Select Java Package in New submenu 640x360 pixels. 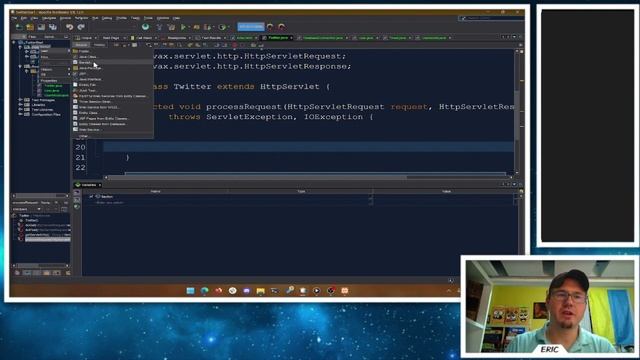coord(112,68)
